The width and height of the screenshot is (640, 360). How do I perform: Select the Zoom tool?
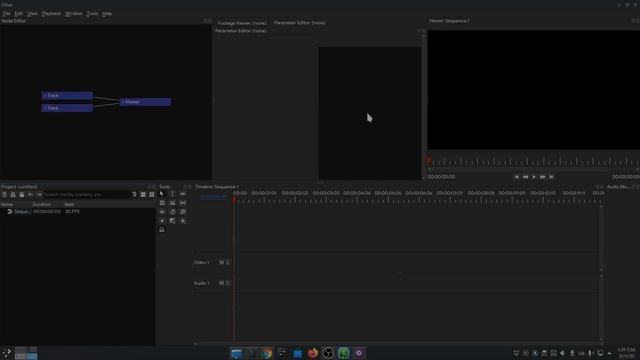click(183, 212)
